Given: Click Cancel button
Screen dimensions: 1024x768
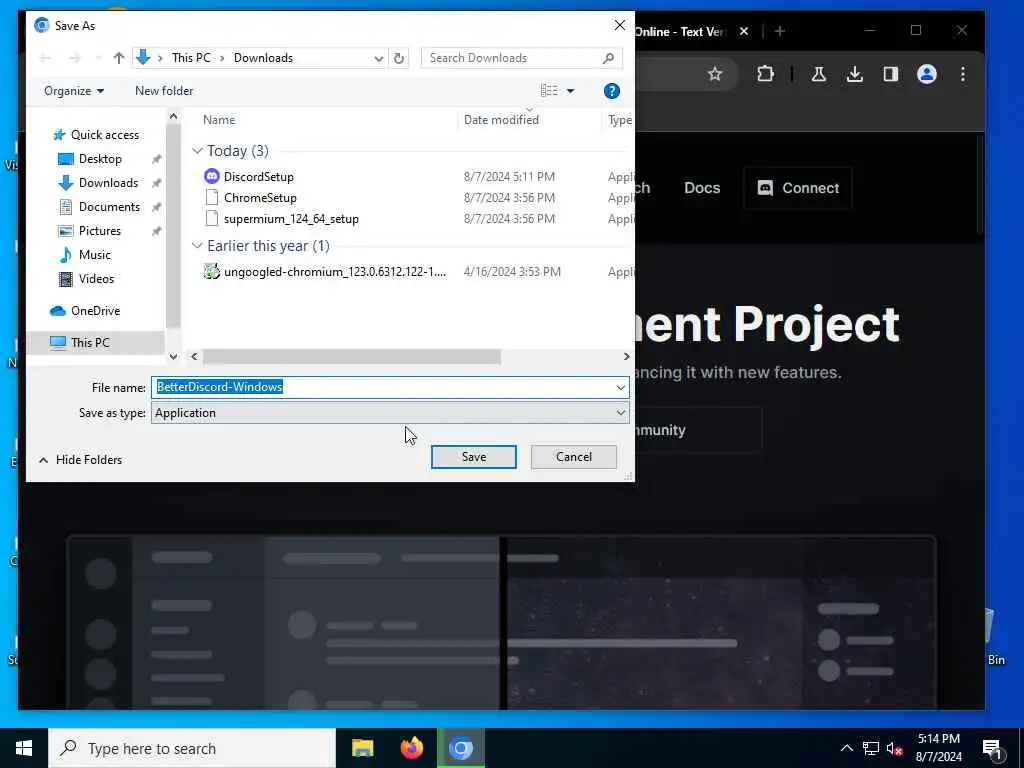Looking at the screenshot, I should pos(573,456).
